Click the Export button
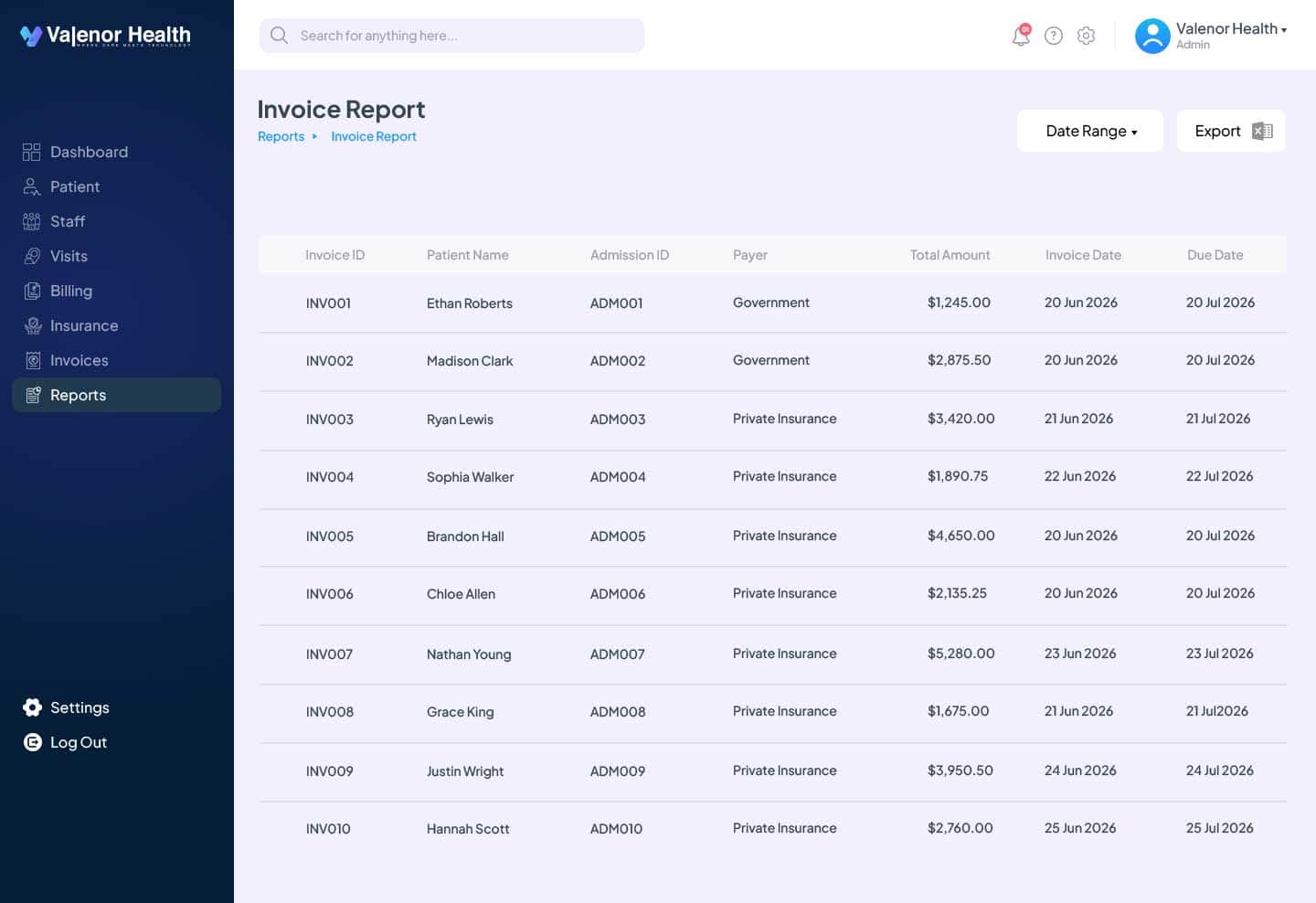The width and height of the screenshot is (1316, 903). [x=1231, y=131]
